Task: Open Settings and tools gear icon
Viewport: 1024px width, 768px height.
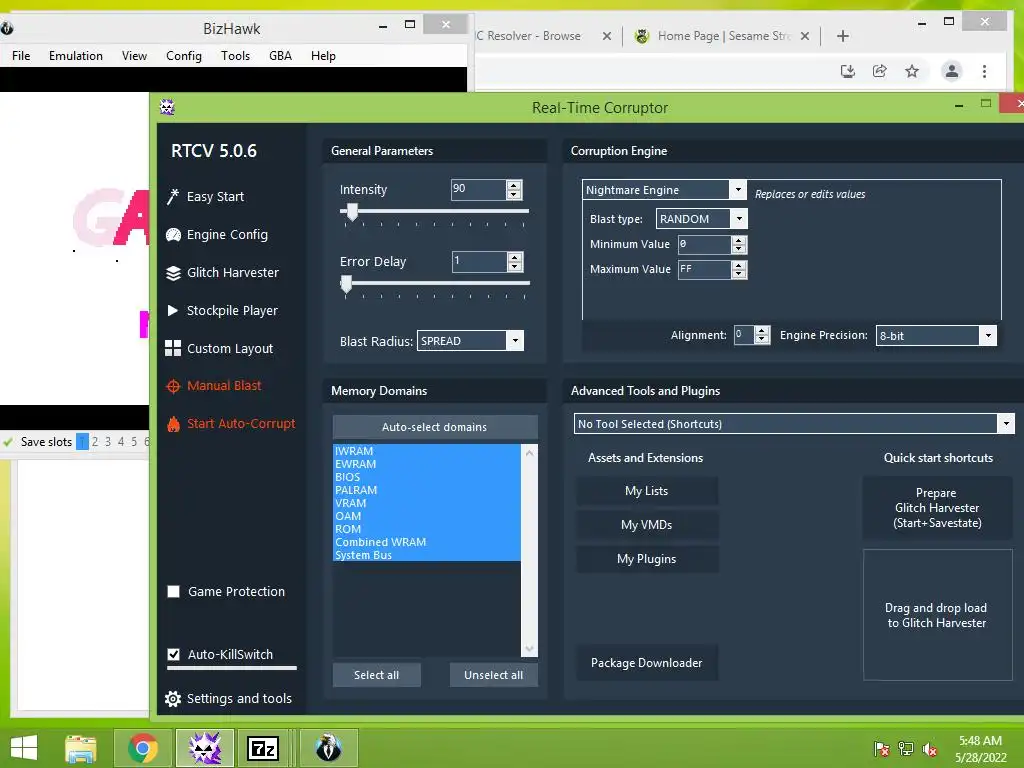Action: [x=173, y=699]
